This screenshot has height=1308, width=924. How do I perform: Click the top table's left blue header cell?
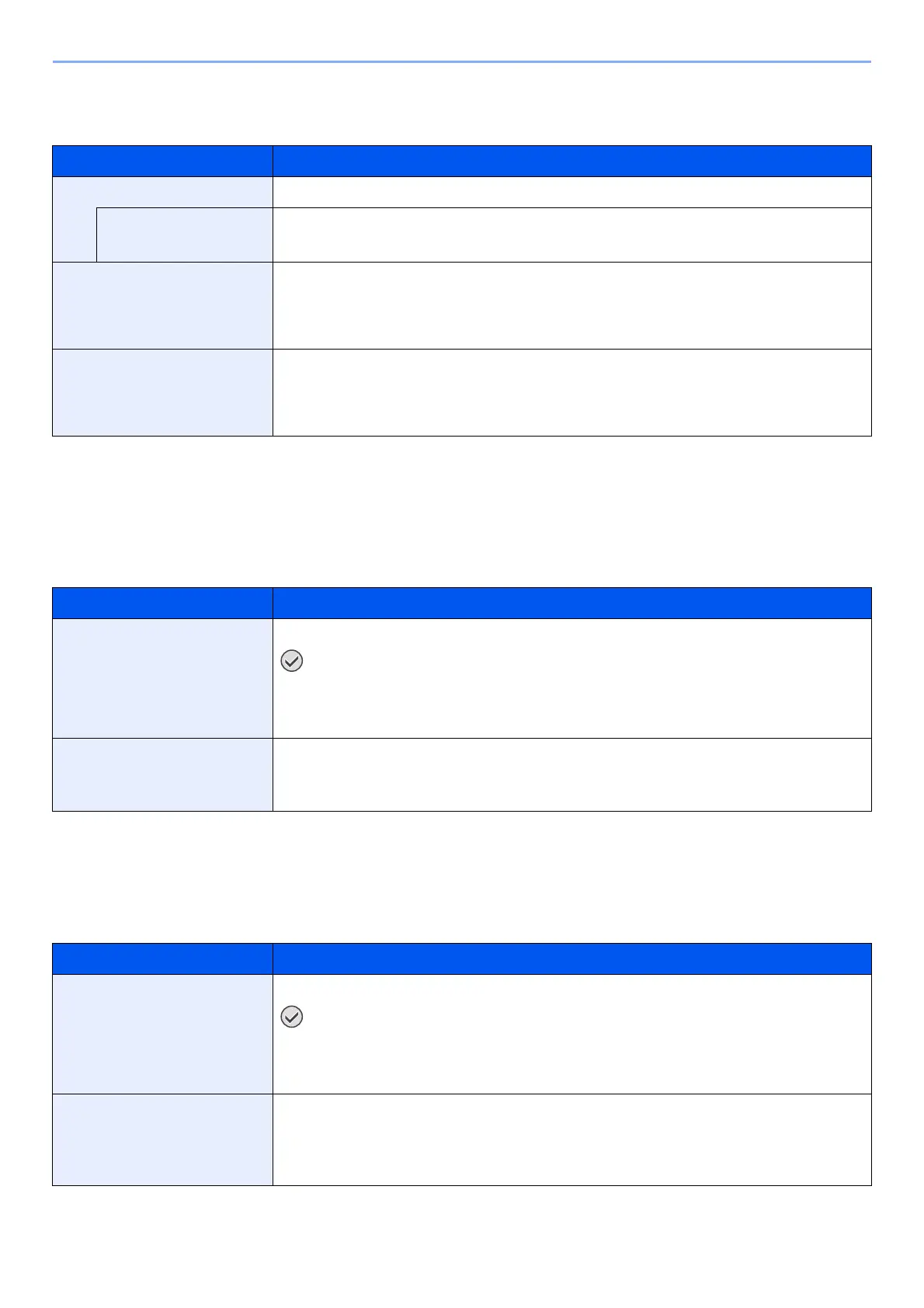tap(162, 161)
